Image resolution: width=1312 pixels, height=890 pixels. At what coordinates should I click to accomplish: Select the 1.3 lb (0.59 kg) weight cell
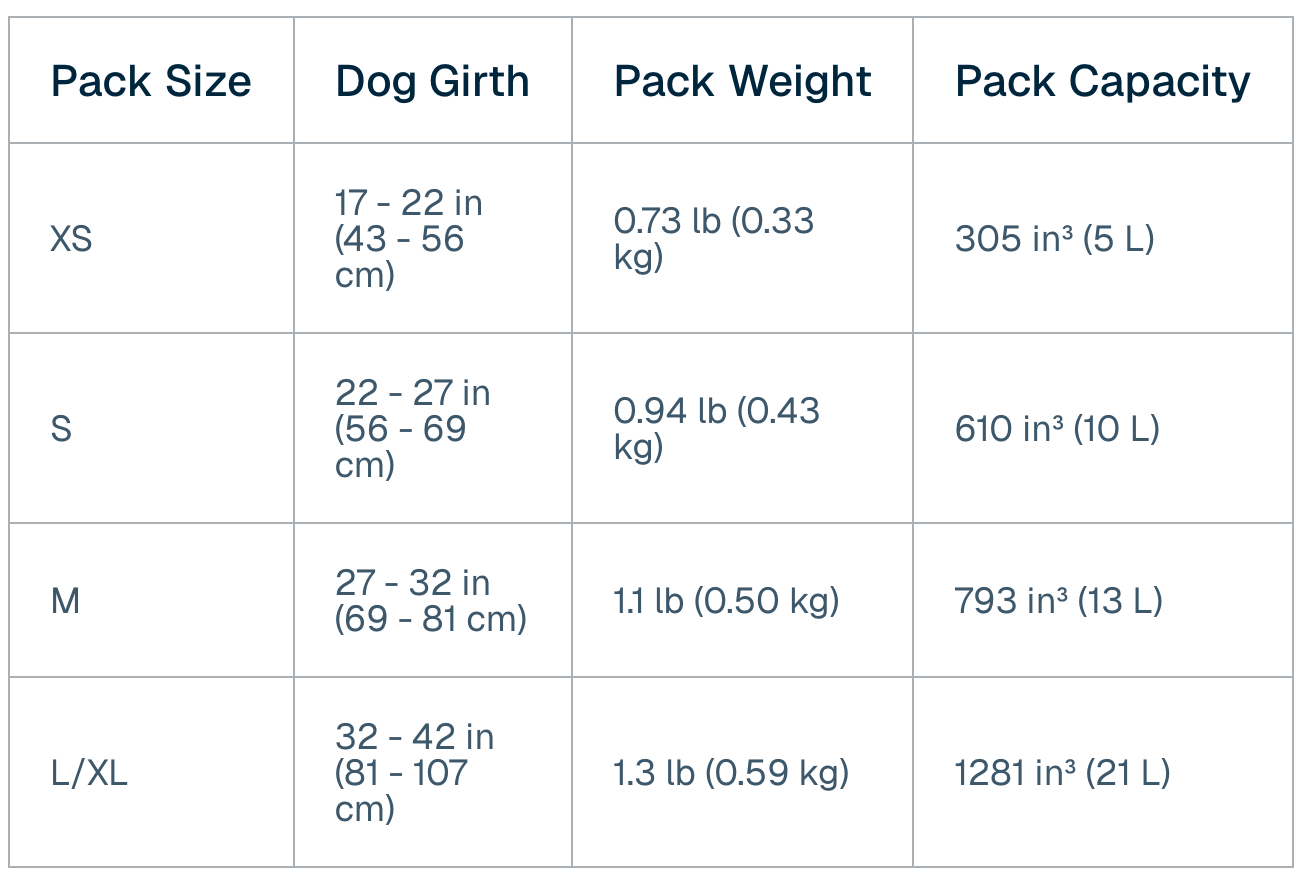pos(731,773)
